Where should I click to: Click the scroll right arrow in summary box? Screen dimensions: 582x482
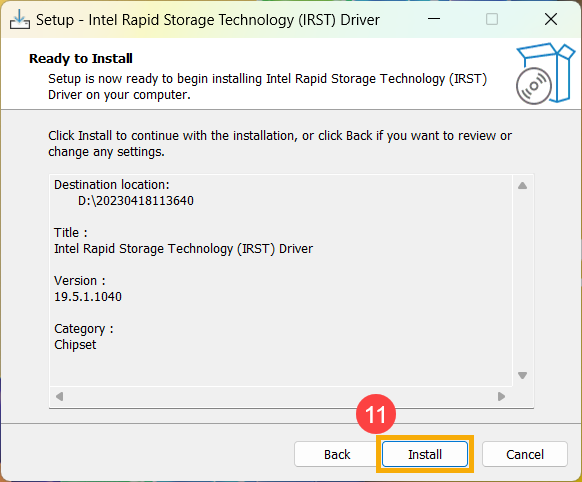coord(501,397)
